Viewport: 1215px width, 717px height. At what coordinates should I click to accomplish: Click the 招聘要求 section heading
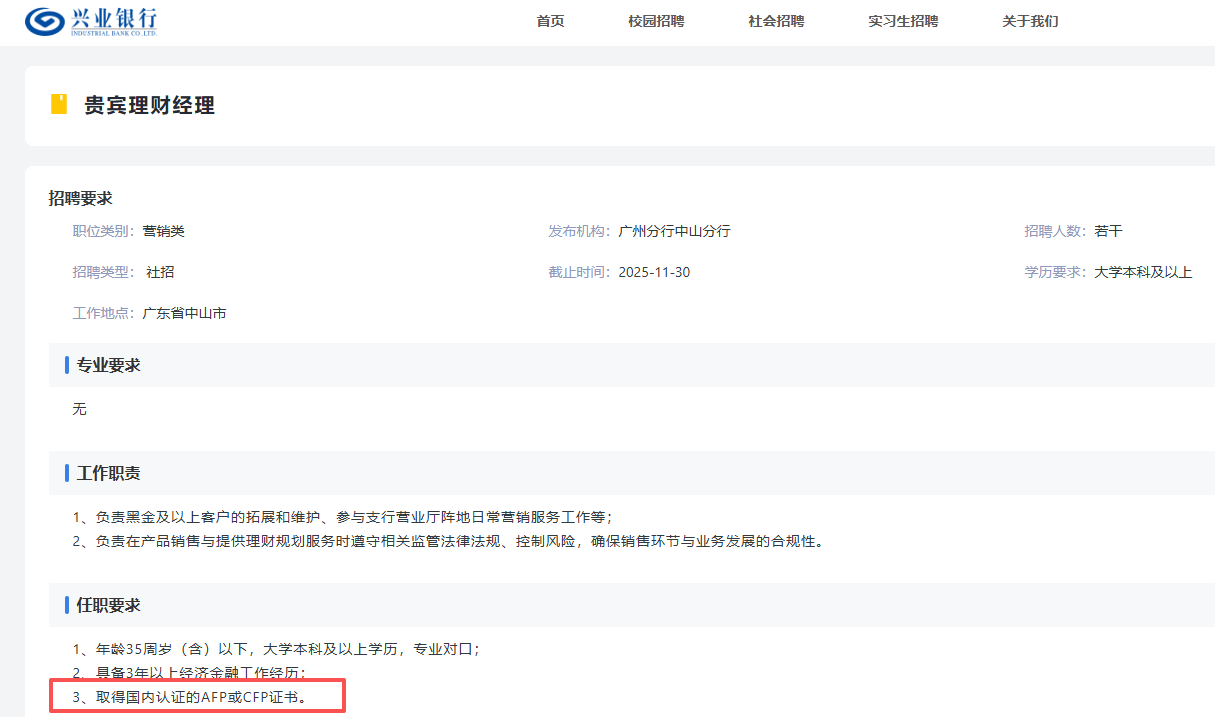(x=81, y=198)
